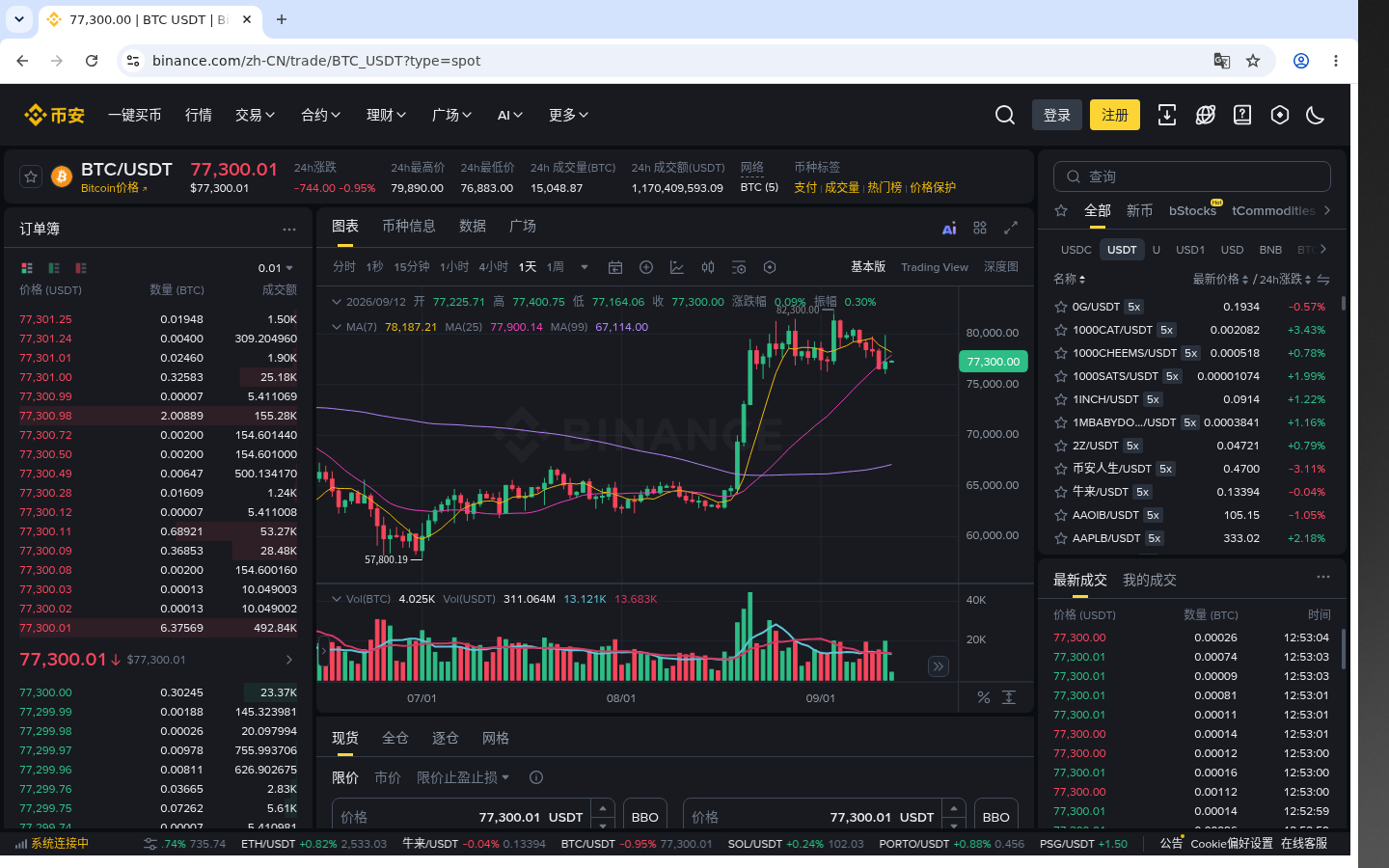This screenshot has width=1389, height=868.
Task: Click the download app icon in header
Action: [x=1167, y=115]
